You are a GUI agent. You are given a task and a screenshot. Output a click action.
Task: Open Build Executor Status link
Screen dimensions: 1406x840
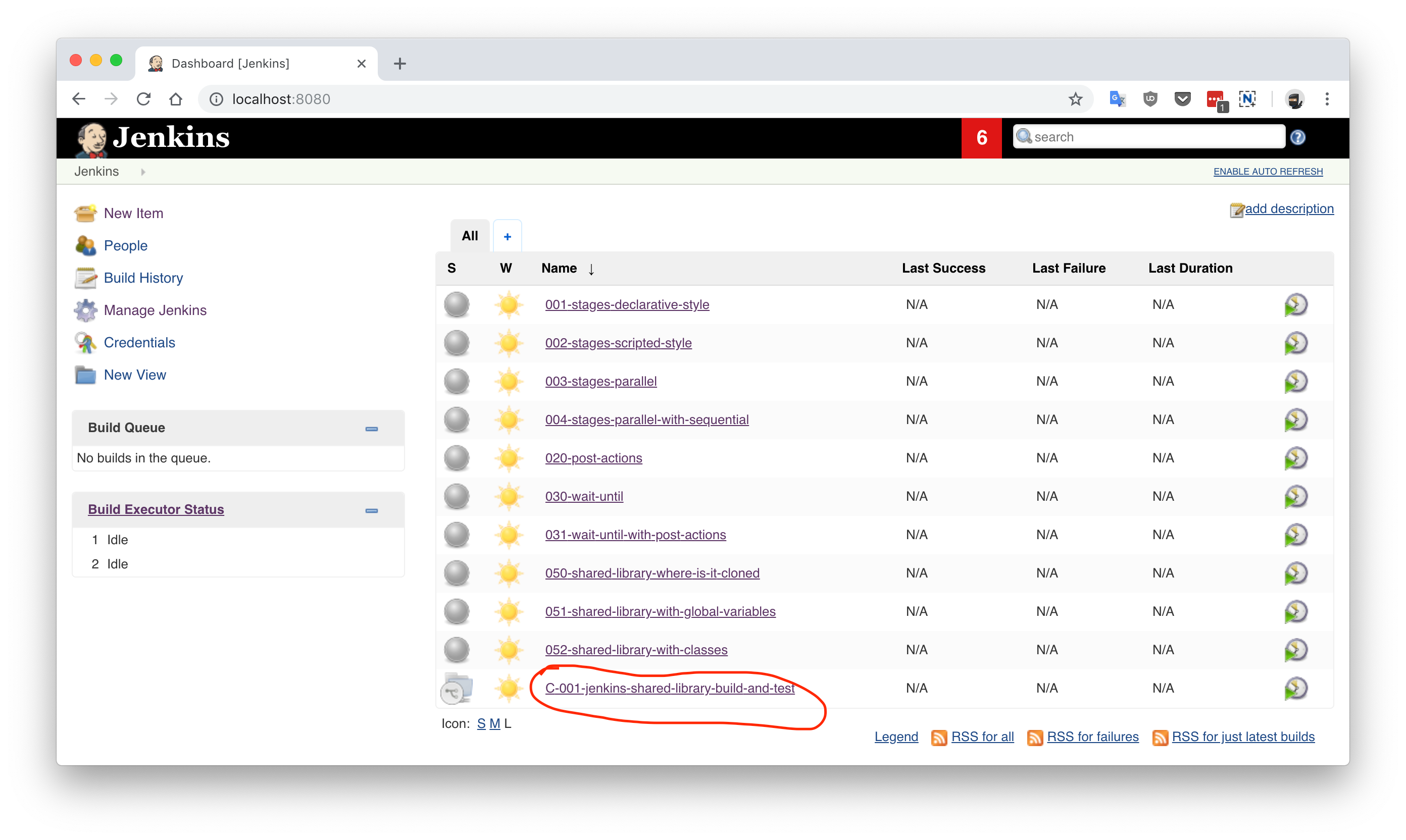coord(156,509)
